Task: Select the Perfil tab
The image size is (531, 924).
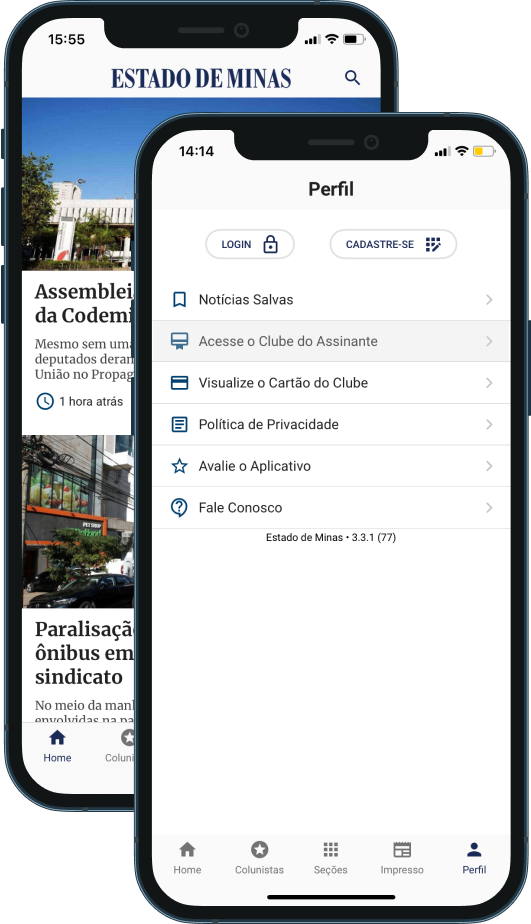Action: click(474, 858)
